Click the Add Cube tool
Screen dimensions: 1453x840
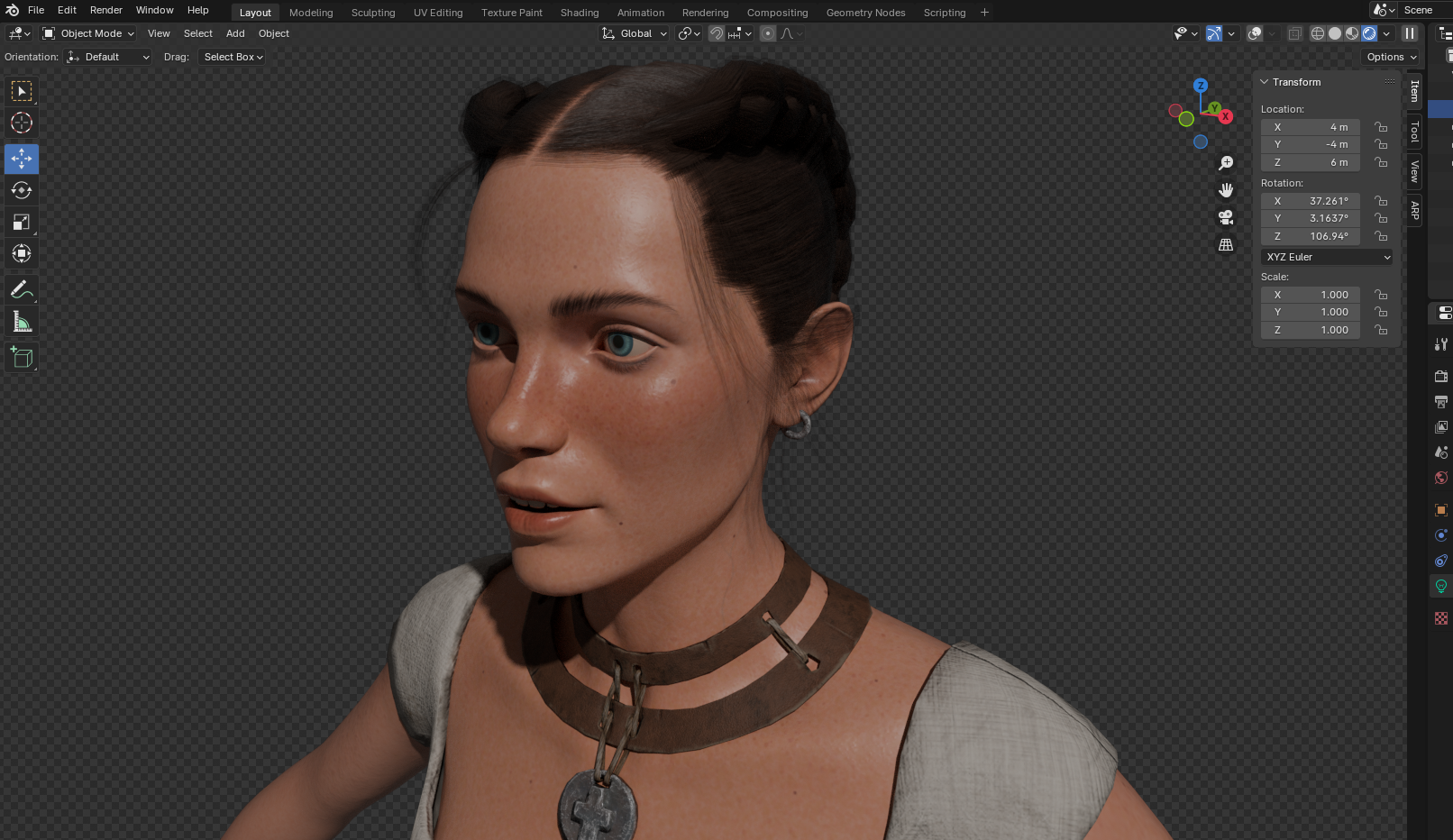coord(22,358)
